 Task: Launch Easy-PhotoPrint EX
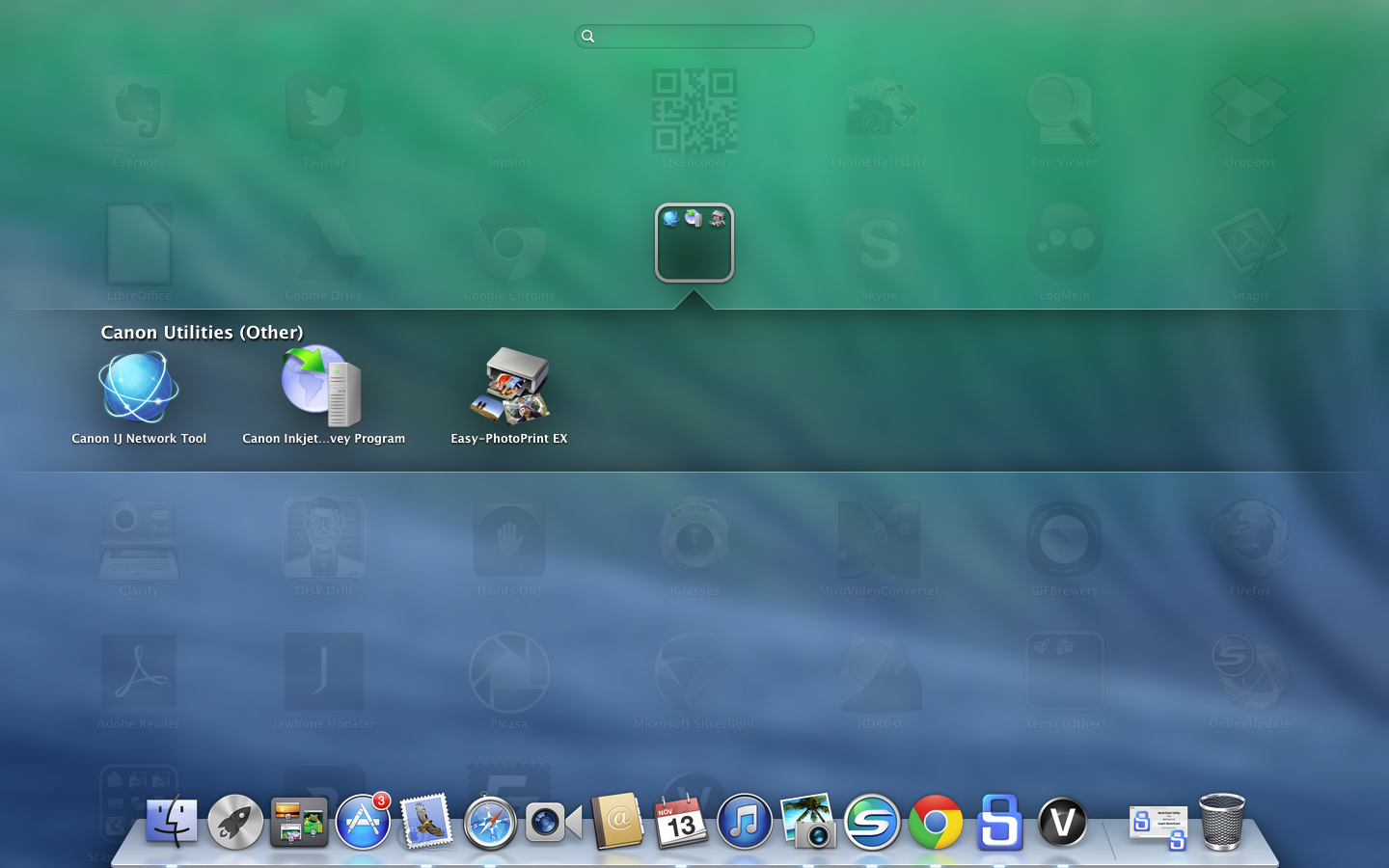click(x=509, y=388)
